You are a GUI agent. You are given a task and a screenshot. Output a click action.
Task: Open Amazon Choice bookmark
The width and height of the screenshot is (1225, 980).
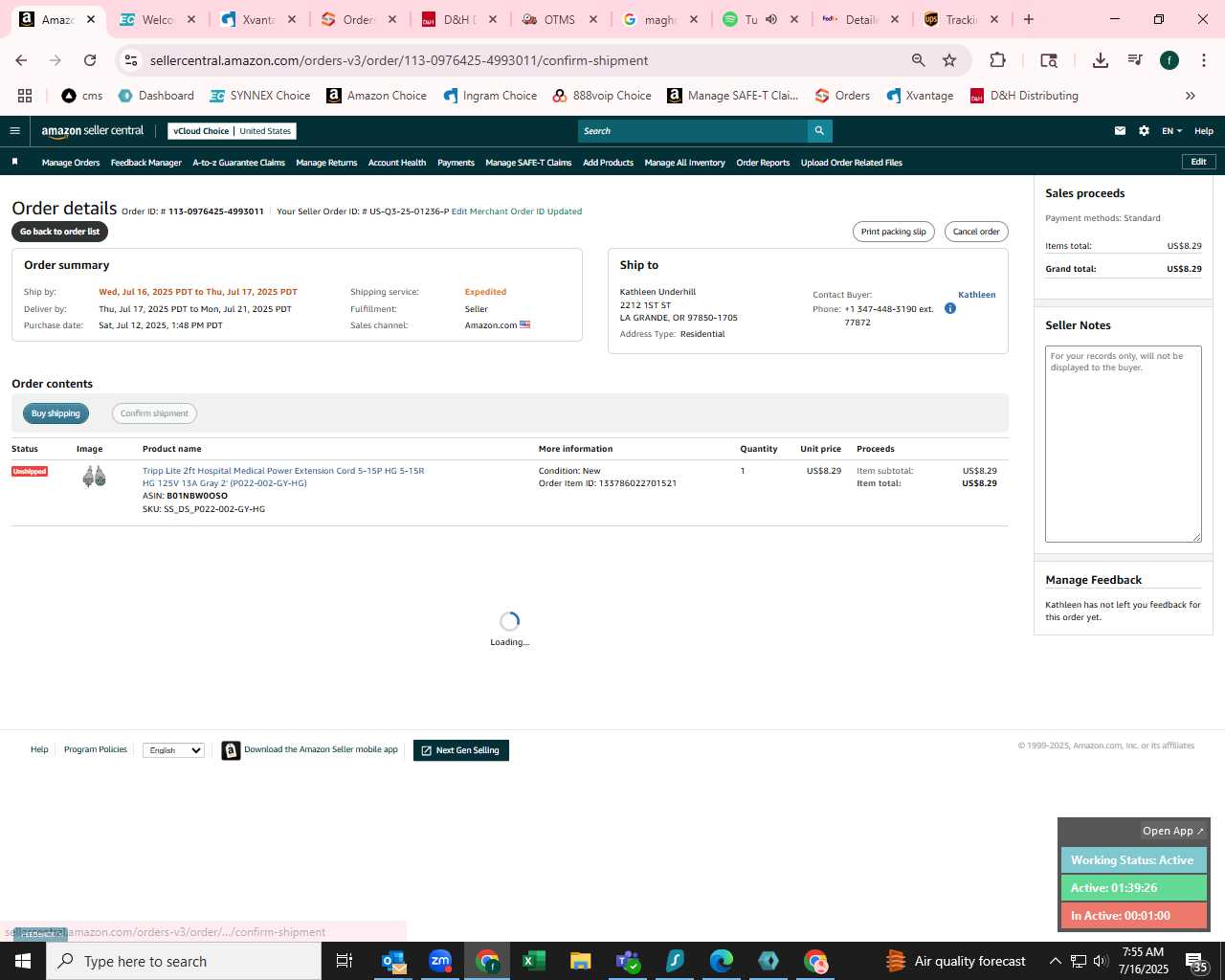[x=376, y=96]
